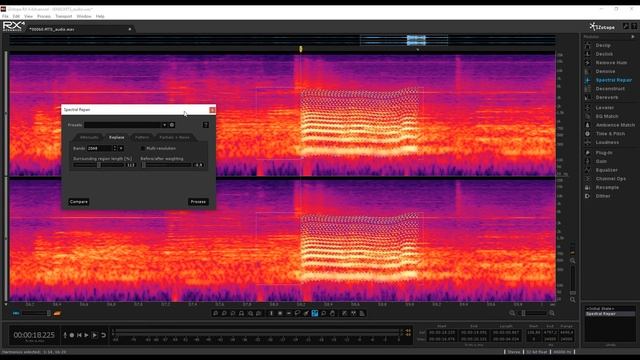Viewport: 640px width, 360px height.
Task: Open the Deconstruct module
Action: click(610, 89)
